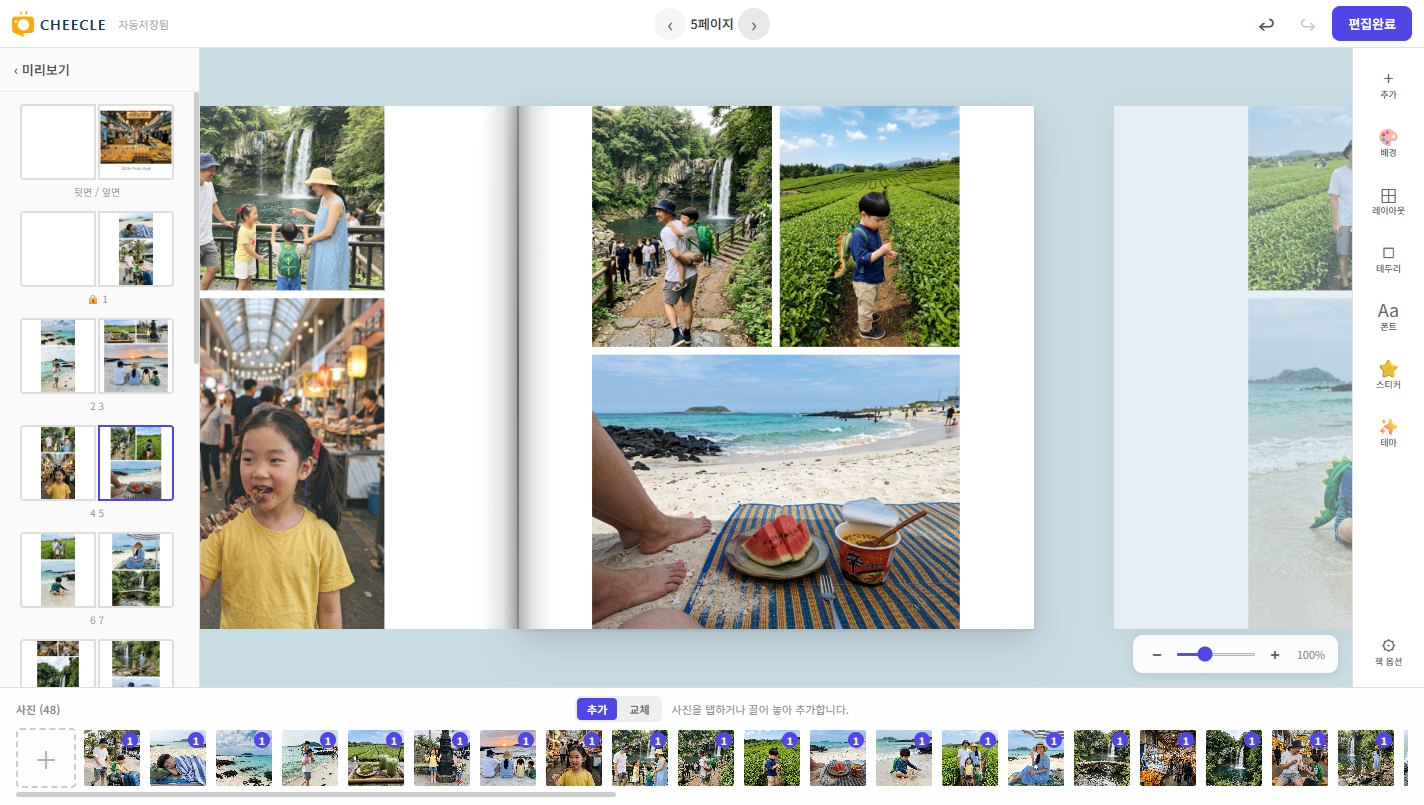The width and height of the screenshot is (1424, 805).
Task: Switch photo mode to 교체
Action: [x=639, y=709]
